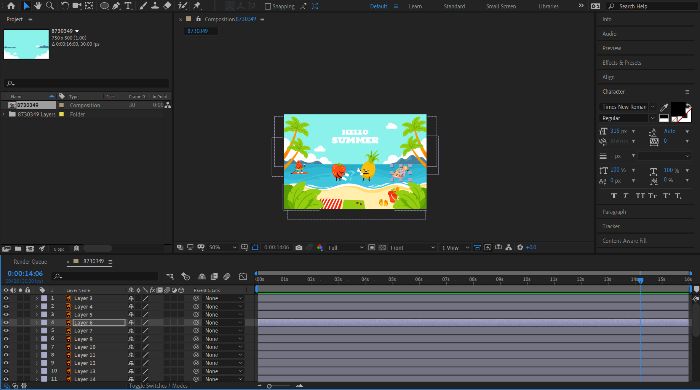Click Create new composition icon in Project panel
This screenshot has width=700, height=390.
click(x=30, y=249)
